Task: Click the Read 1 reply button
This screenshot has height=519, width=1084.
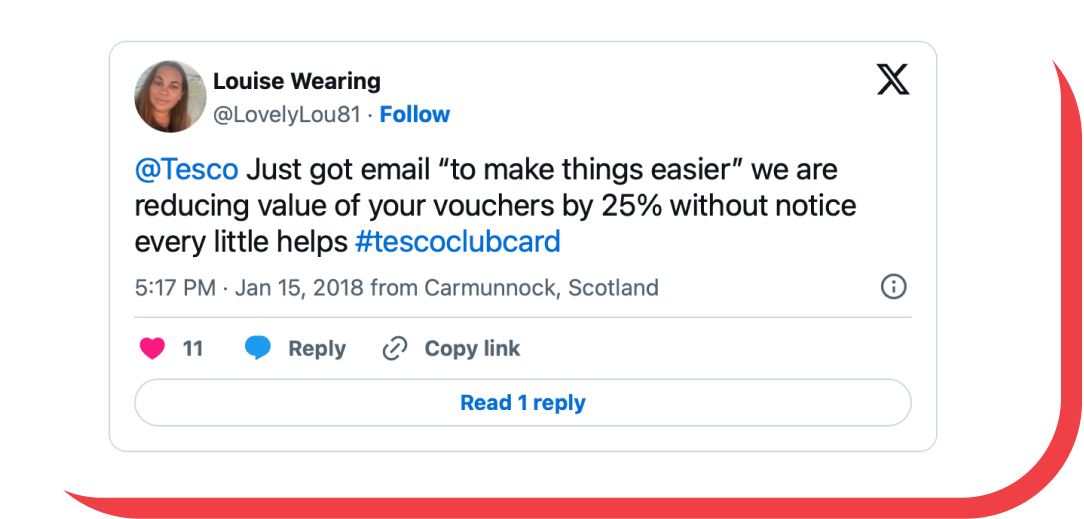Action: [x=522, y=403]
